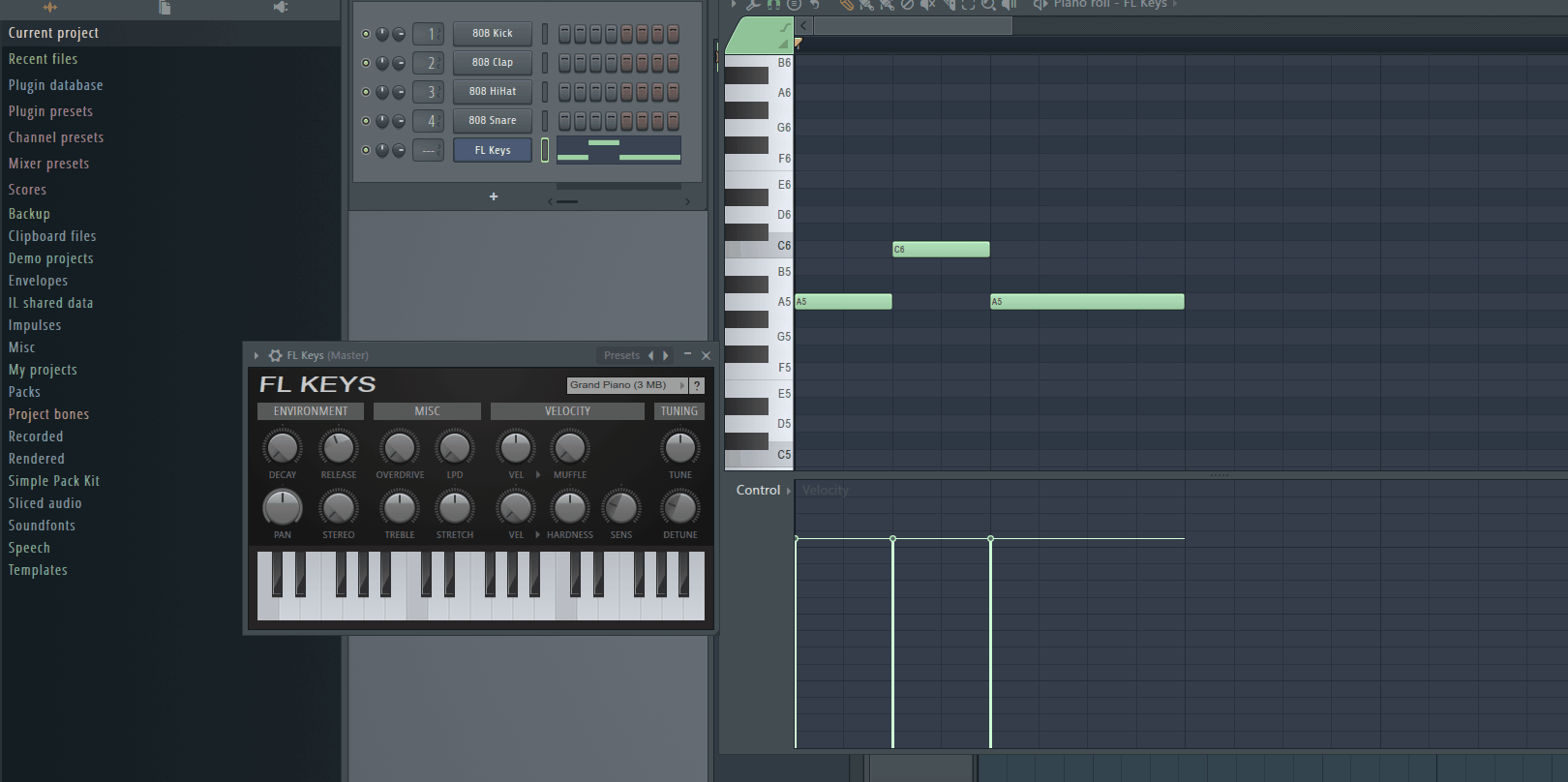Click the OVERDRIVE knob in FL Keys
The image size is (1568, 782).
coord(399,448)
